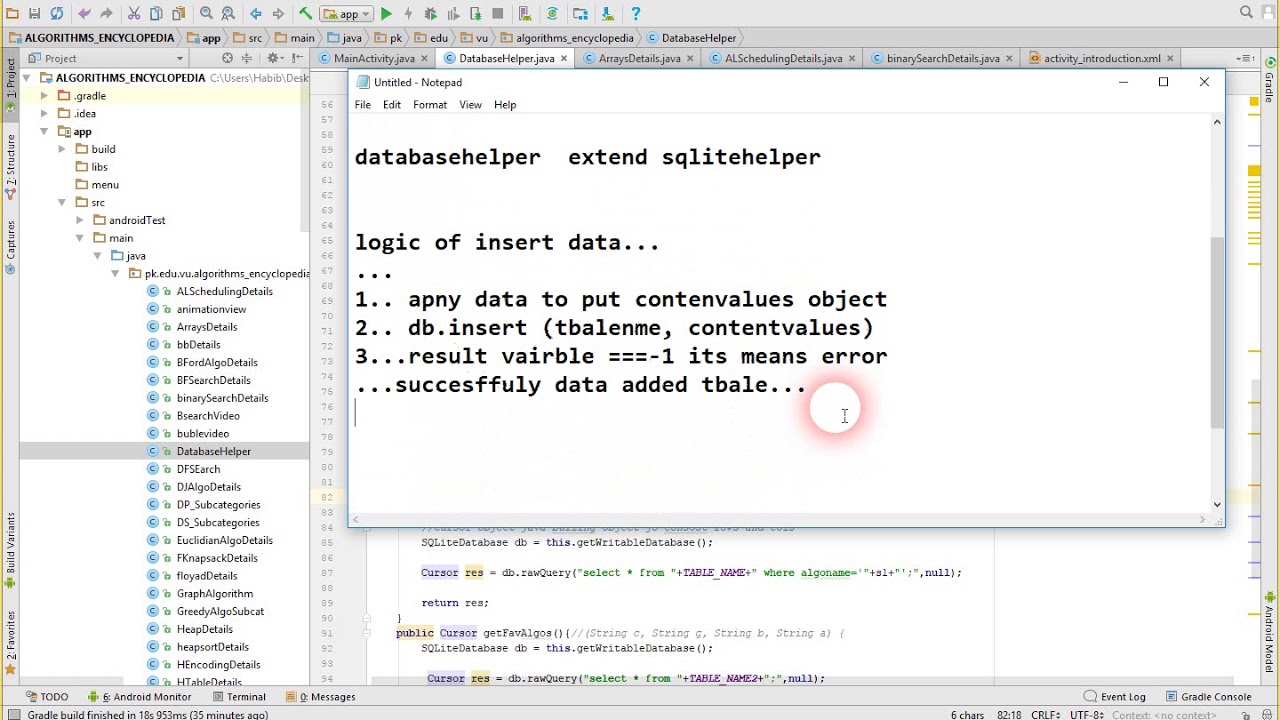Collapse the app module folder
This screenshot has width=1280, height=720.
tap(44, 131)
